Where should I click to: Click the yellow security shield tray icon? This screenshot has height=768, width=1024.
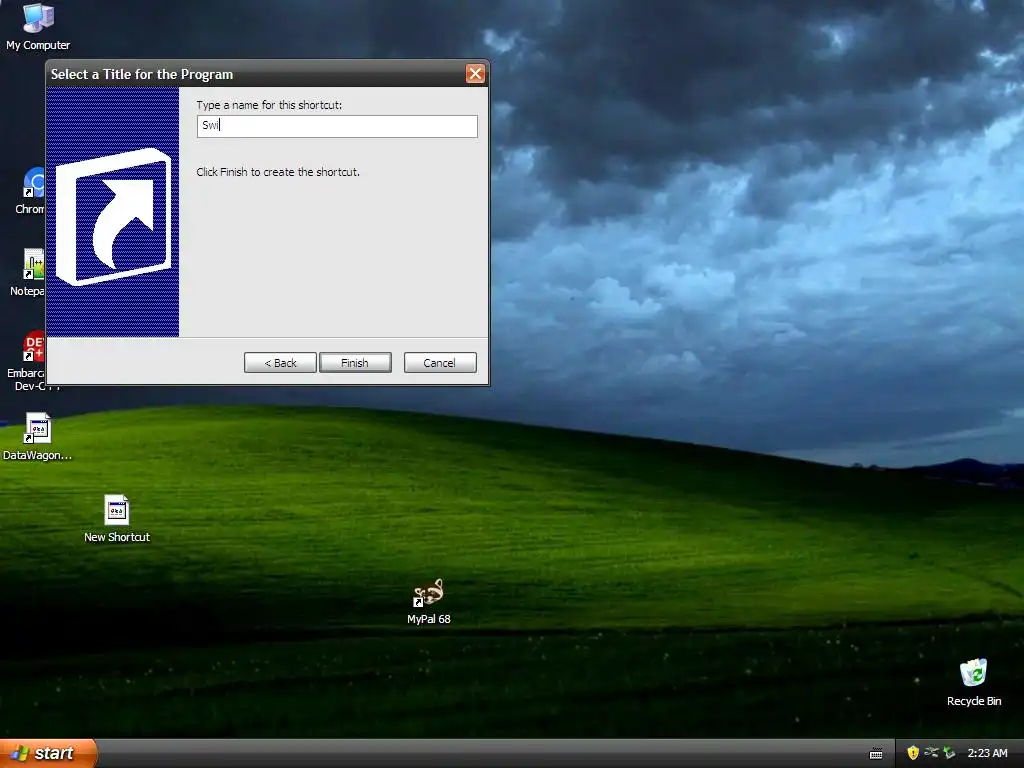912,753
